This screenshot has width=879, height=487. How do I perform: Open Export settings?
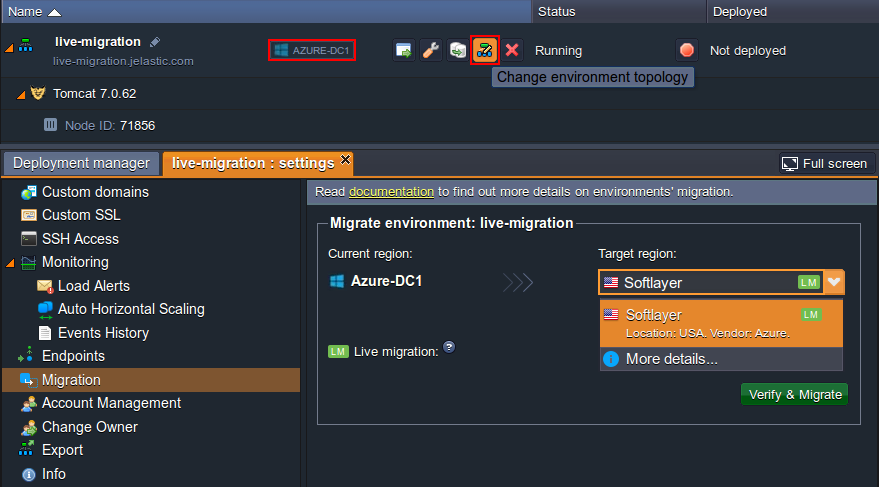(x=62, y=451)
